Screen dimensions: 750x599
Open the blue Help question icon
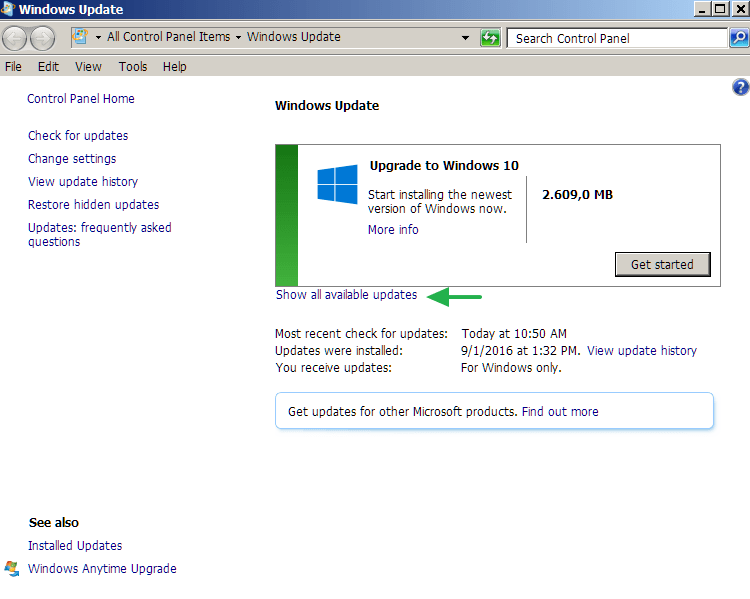[740, 88]
